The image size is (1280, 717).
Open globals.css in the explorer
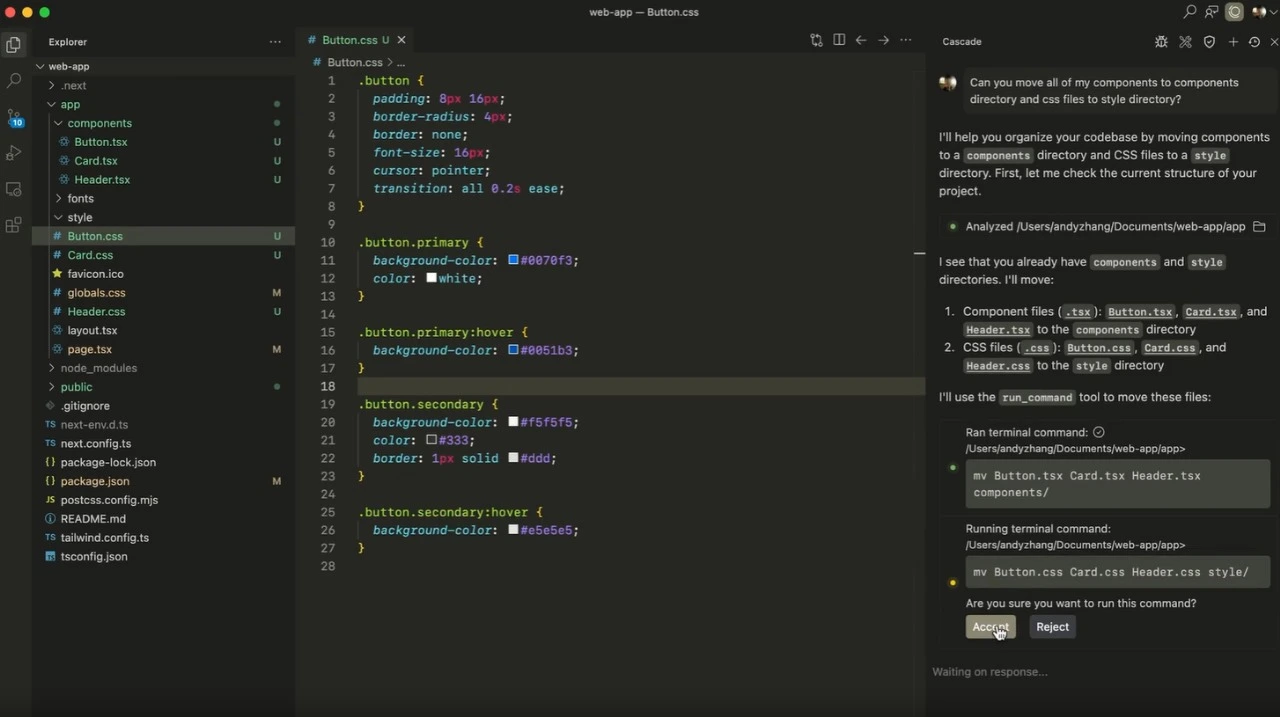pyautogui.click(x=96, y=293)
